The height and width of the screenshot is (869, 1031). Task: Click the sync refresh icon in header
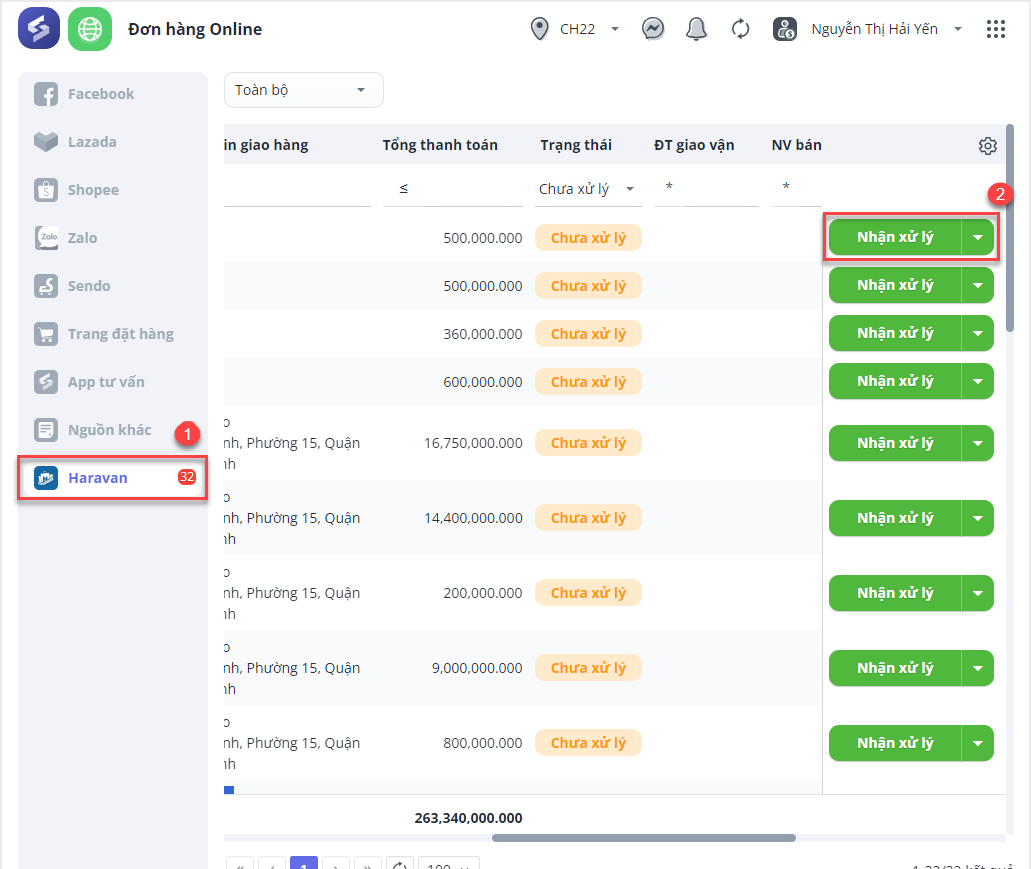[x=741, y=29]
